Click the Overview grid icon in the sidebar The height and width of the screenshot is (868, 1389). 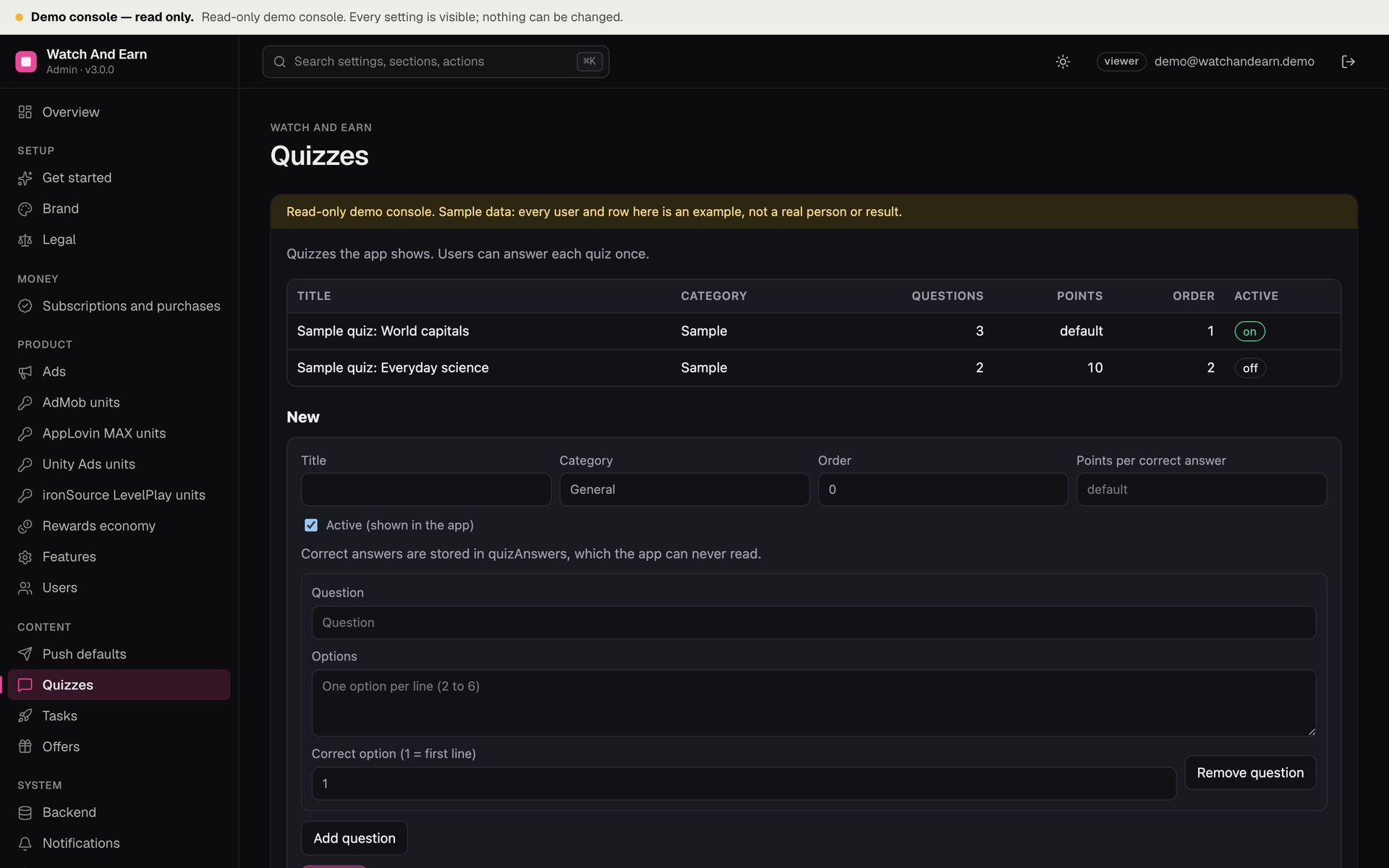(25, 112)
